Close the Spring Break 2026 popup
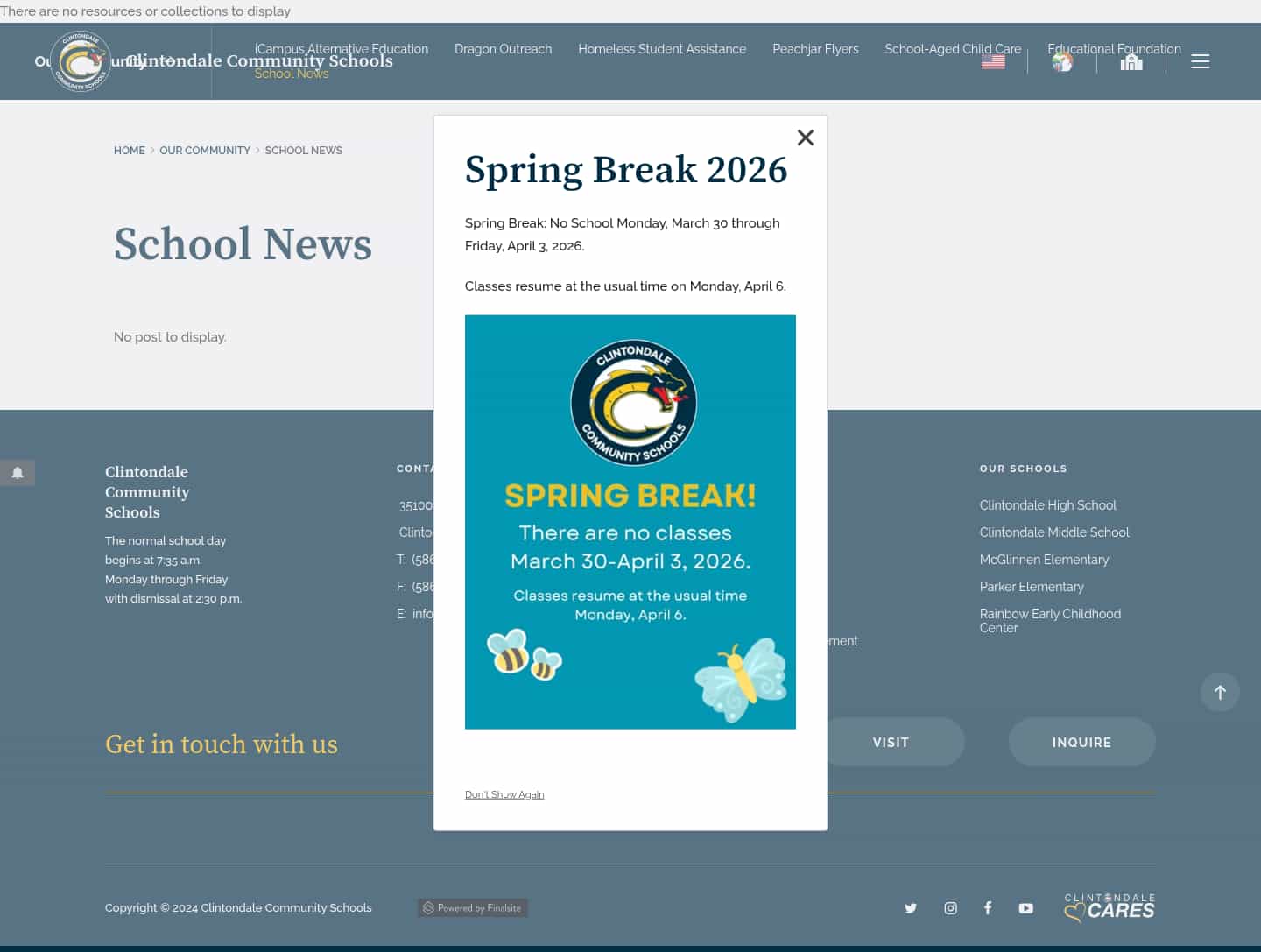The width and height of the screenshot is (1261, 952). (x=806, y=138)
